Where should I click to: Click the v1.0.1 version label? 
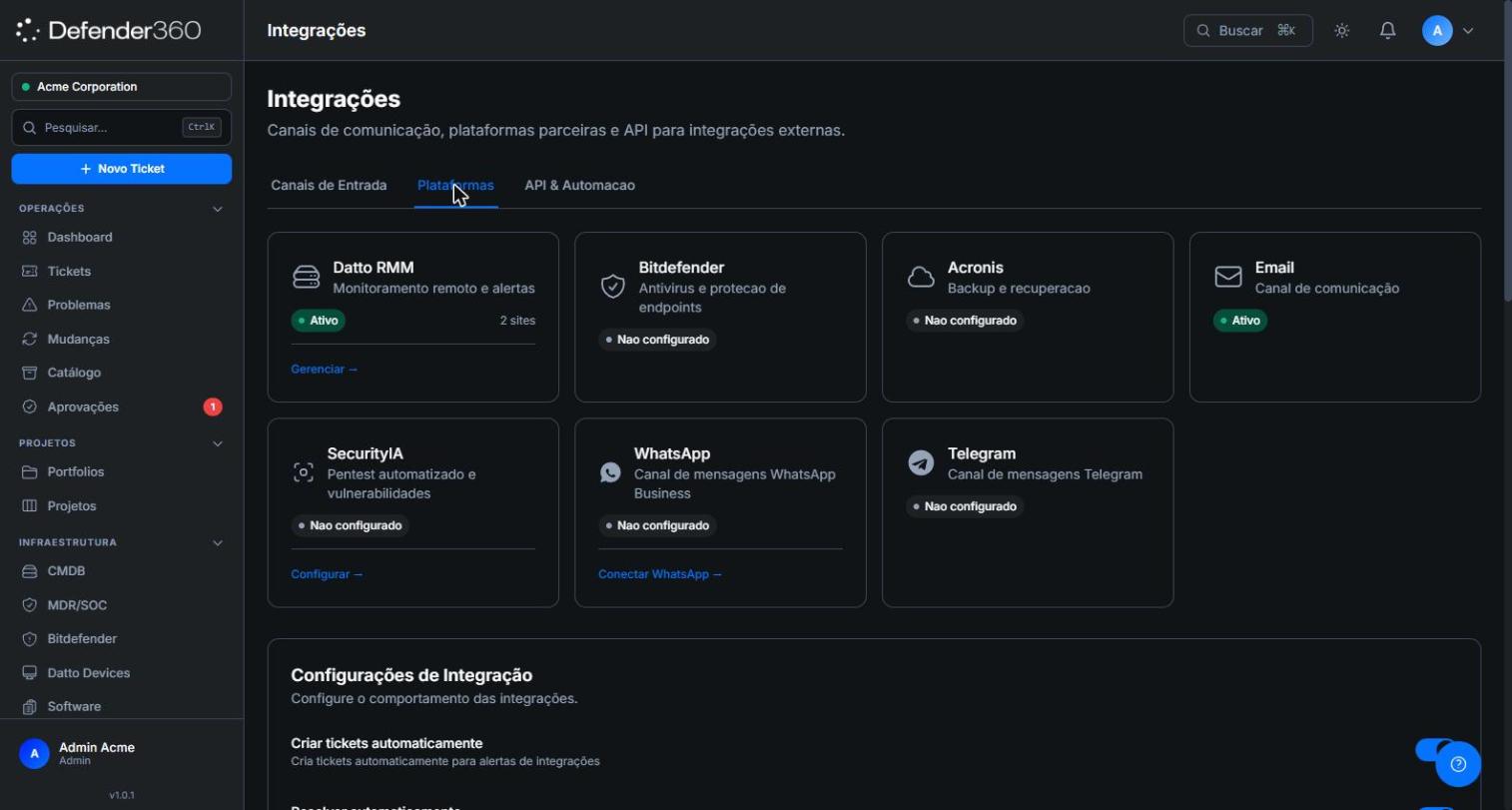click(x=122, y=795)
